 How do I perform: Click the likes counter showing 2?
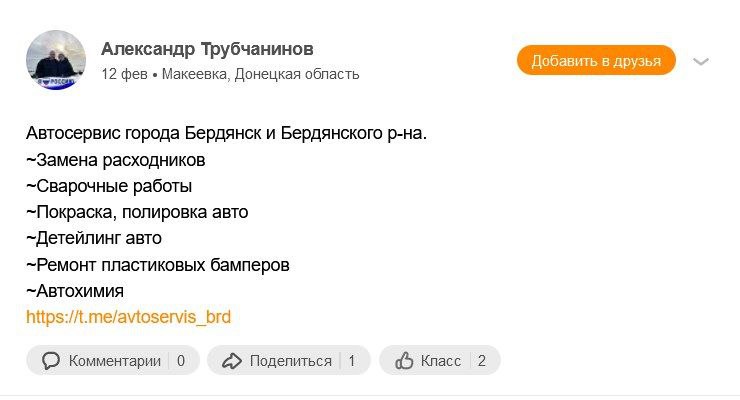481,361
